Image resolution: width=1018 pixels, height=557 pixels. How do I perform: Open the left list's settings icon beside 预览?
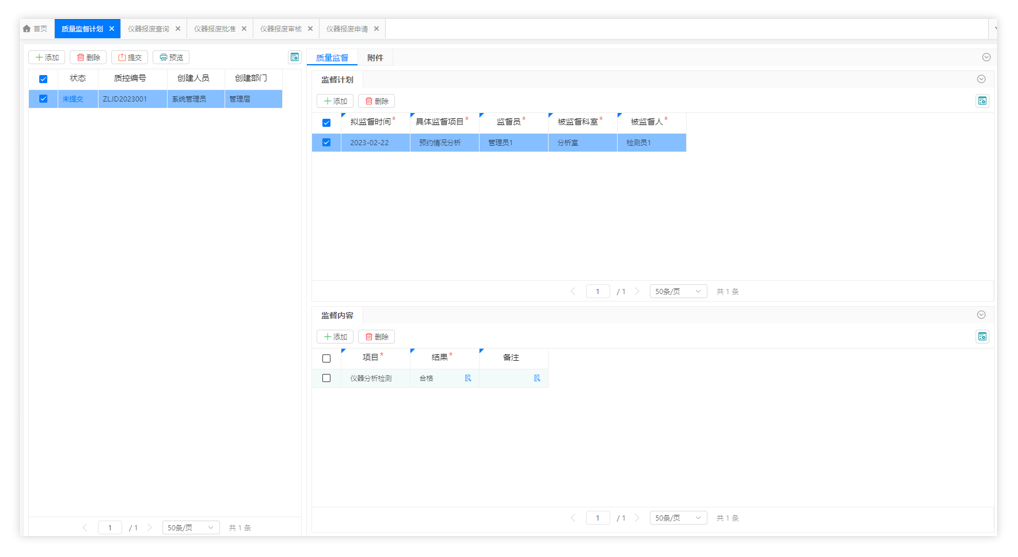click(x=295, y=57)
